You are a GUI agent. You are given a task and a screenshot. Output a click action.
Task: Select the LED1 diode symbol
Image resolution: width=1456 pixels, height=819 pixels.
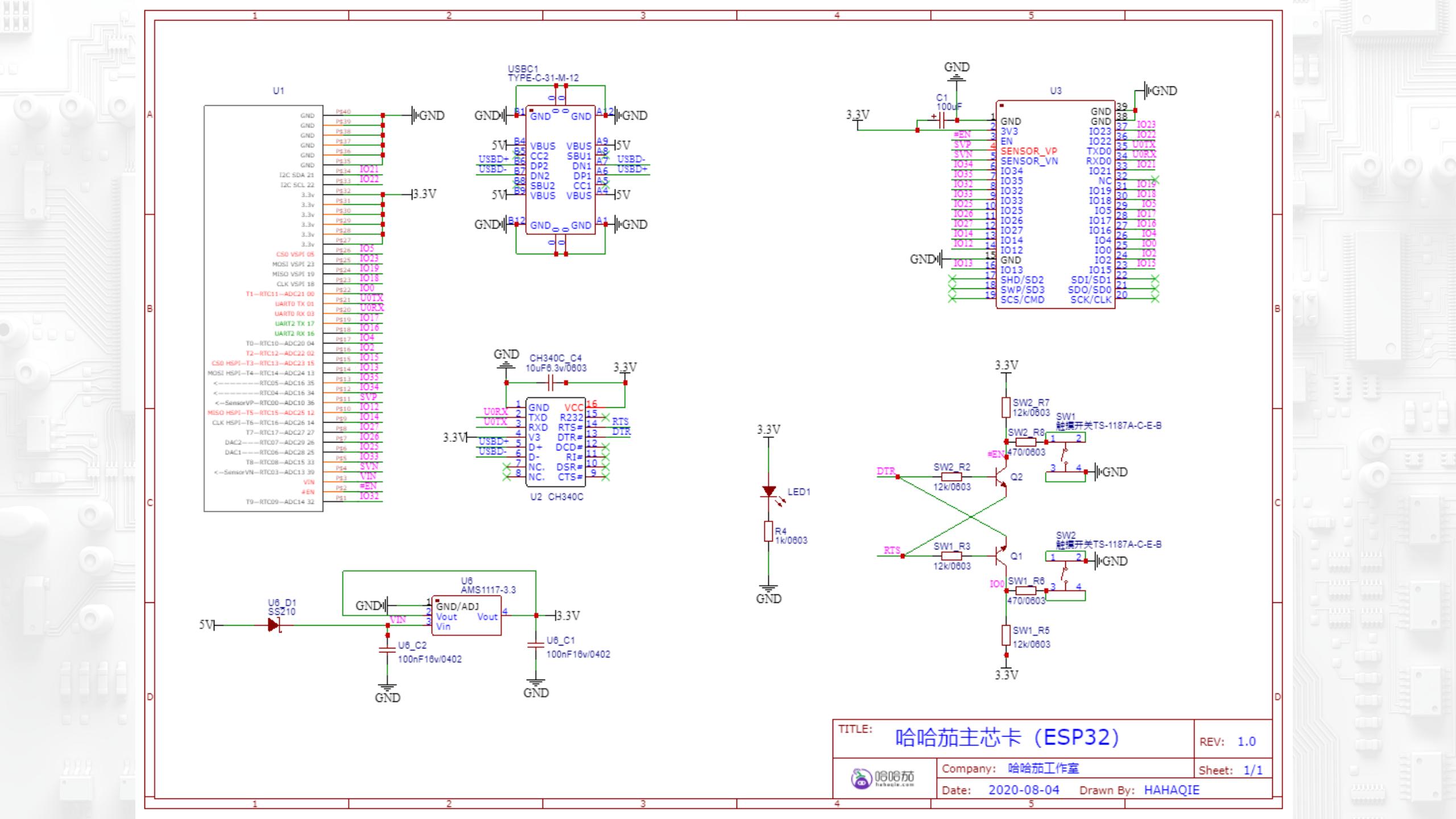point(769,491)
